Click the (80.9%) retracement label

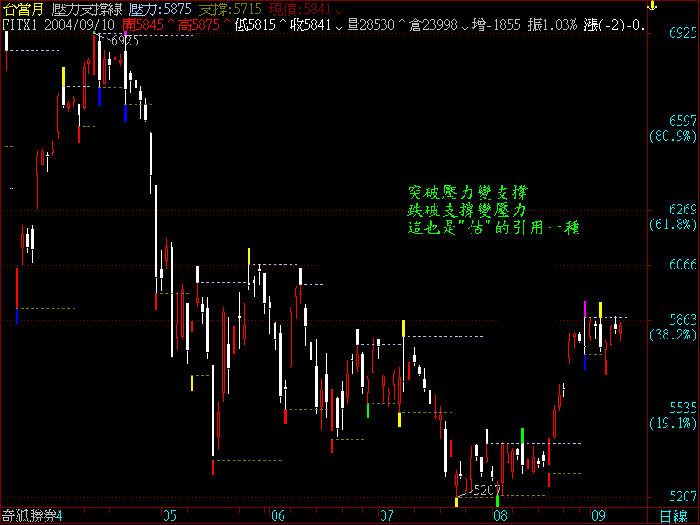pos(673,136)
